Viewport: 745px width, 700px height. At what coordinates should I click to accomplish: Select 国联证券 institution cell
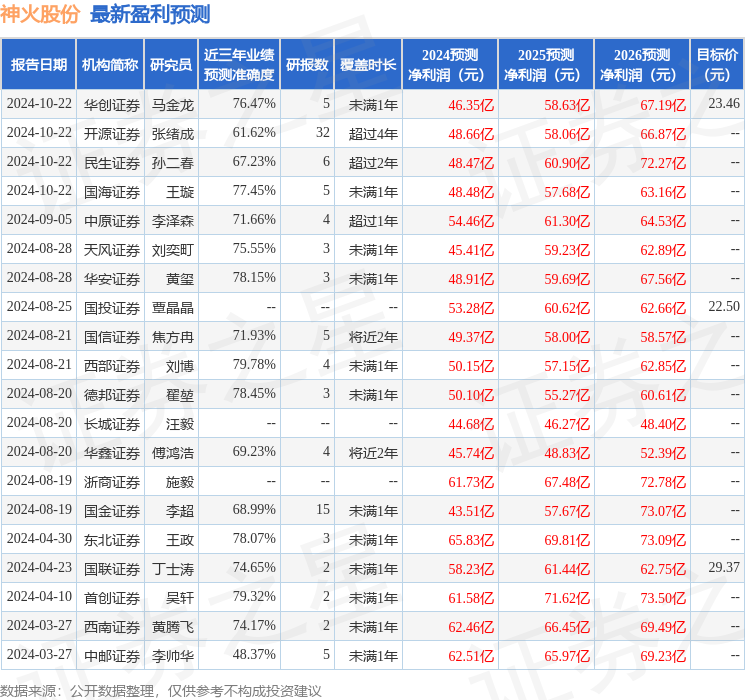pyautogui.click(x=112, y=568)
